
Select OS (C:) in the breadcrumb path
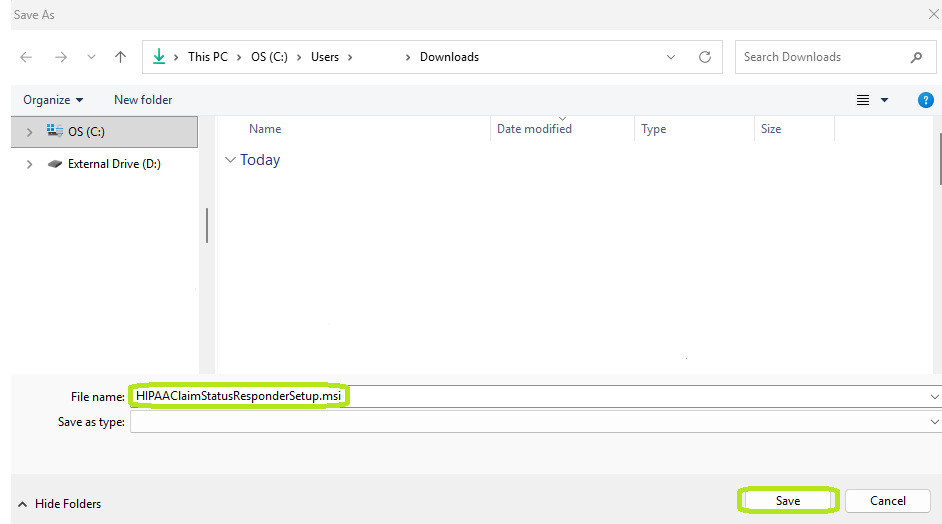point(269,57)
